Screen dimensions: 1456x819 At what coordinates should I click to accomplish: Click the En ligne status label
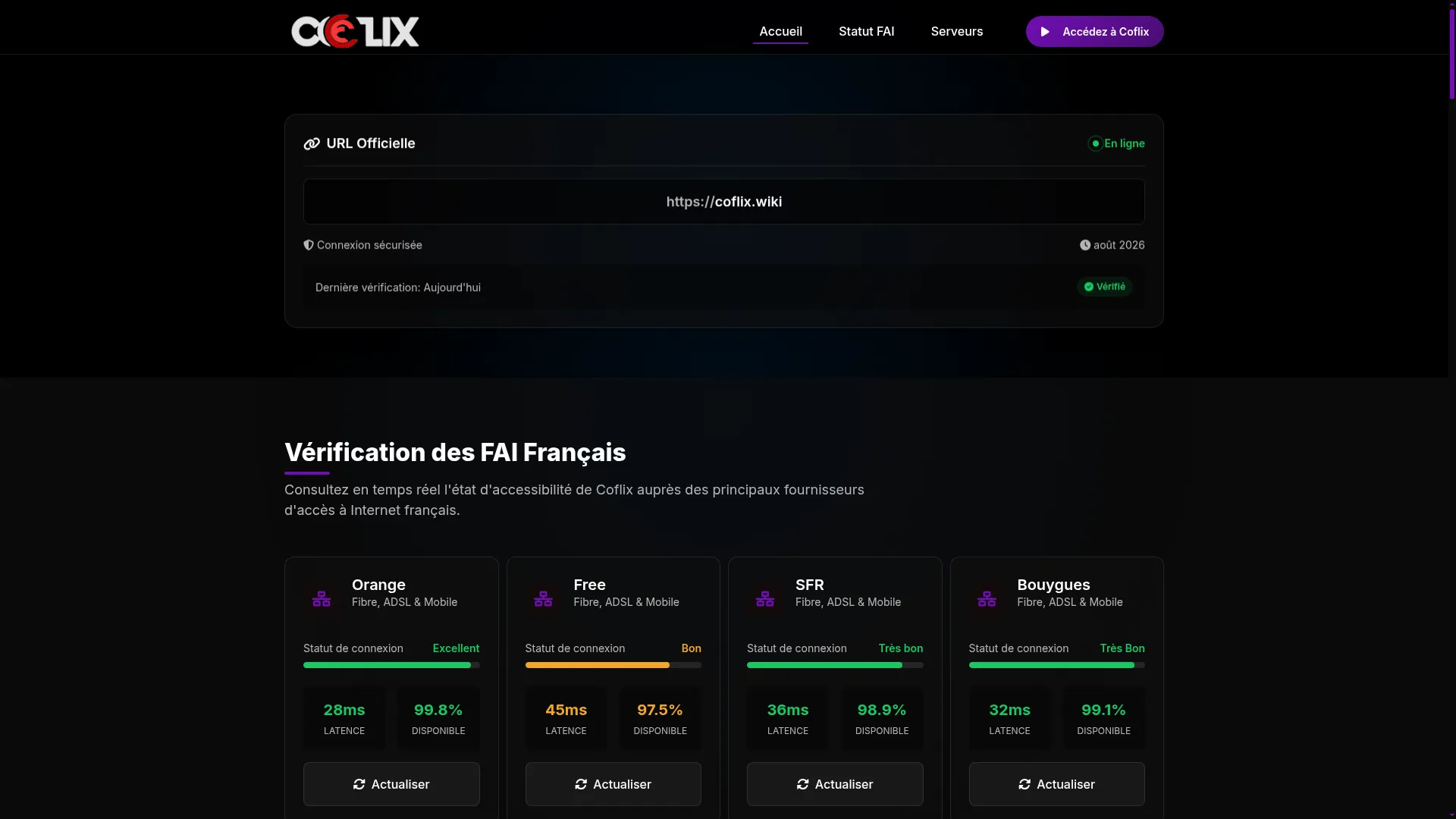1125,143
